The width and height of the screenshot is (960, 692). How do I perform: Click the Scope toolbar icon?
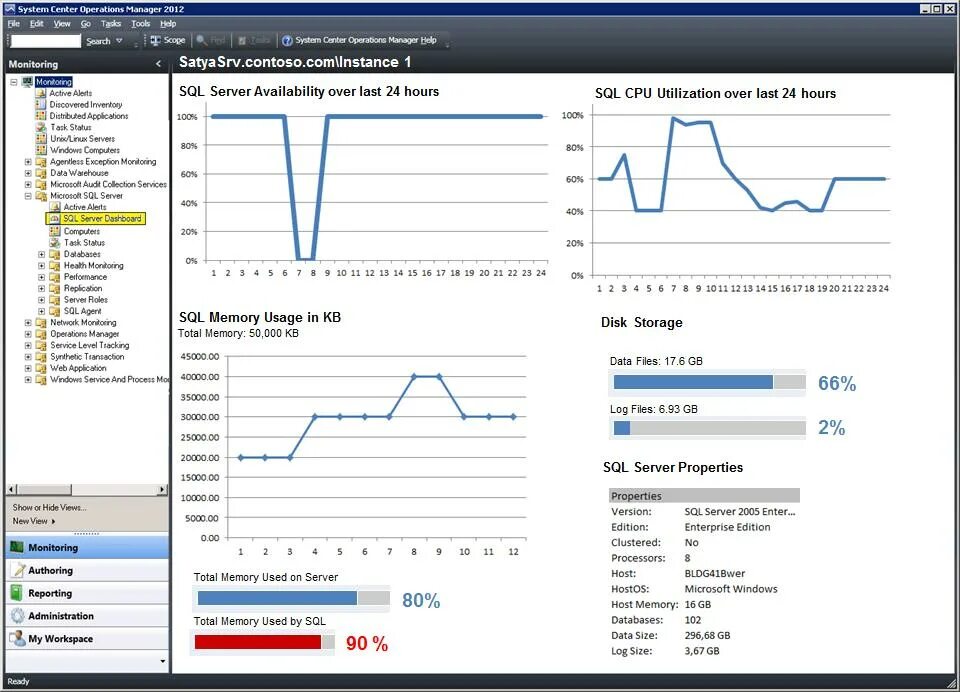[167, 40]
